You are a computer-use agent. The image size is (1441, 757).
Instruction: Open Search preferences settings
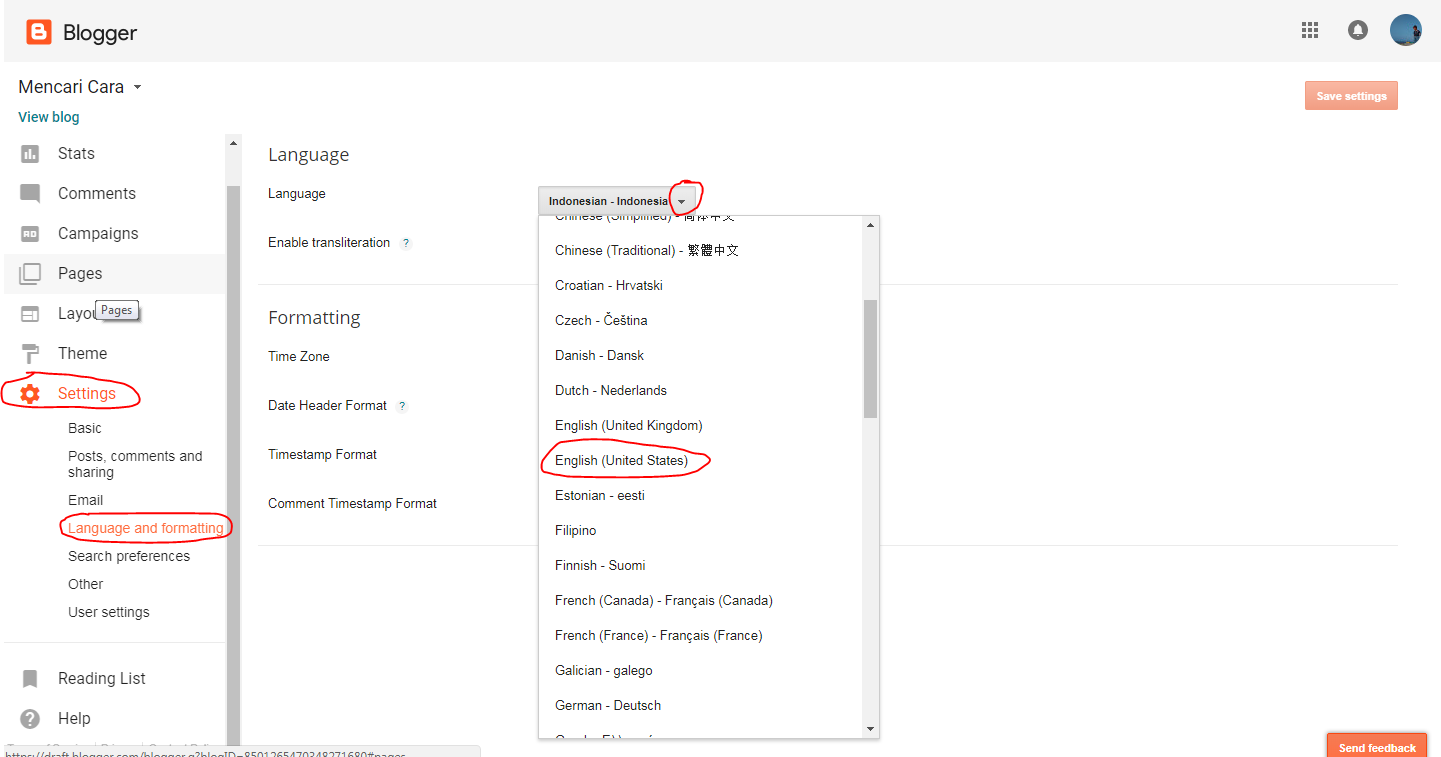coord(129,556)
